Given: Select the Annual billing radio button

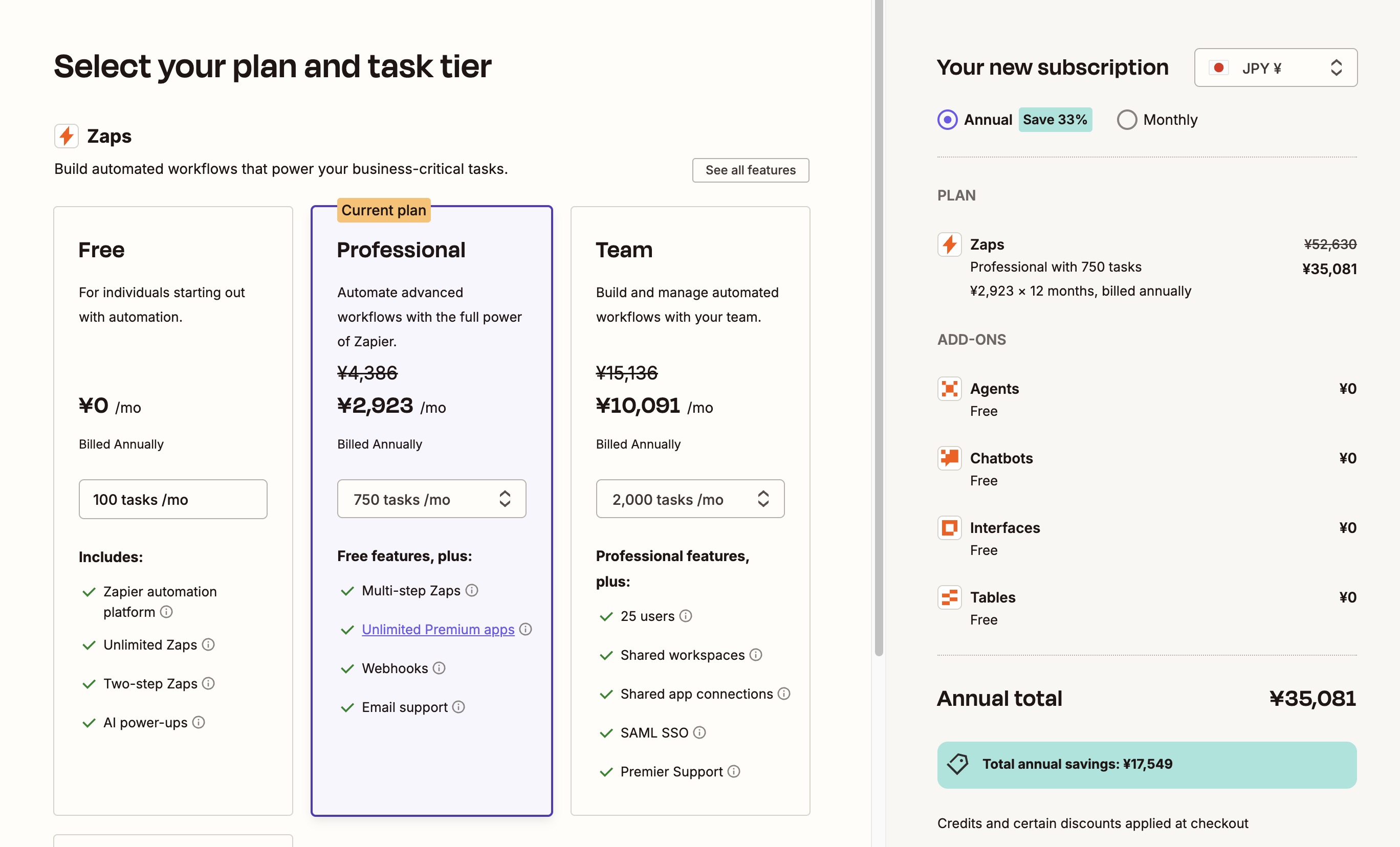Looking at the screenshot, I should pyautogui.click(x=948, y=120).
